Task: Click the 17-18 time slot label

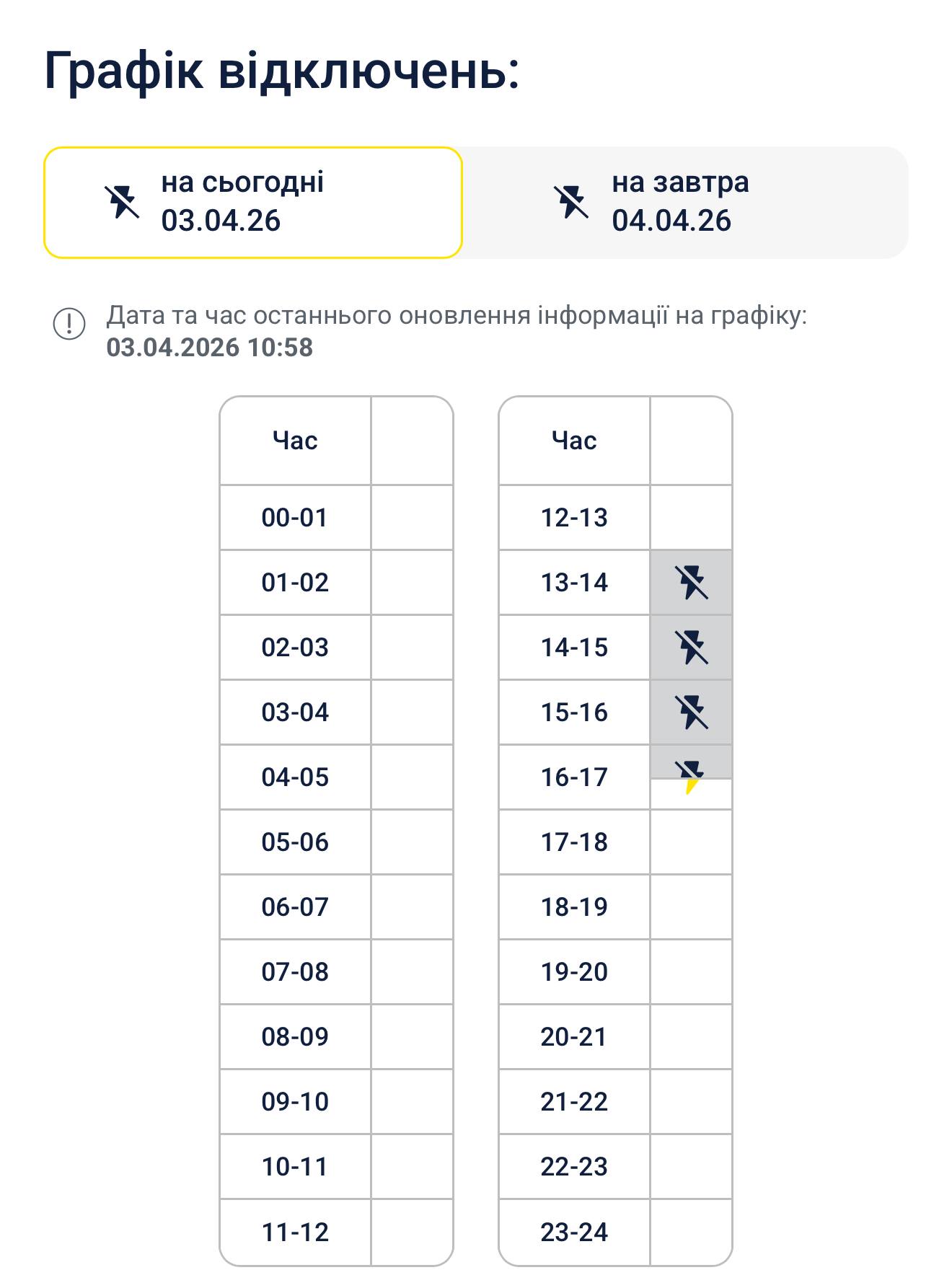Action: coord(574,842)
